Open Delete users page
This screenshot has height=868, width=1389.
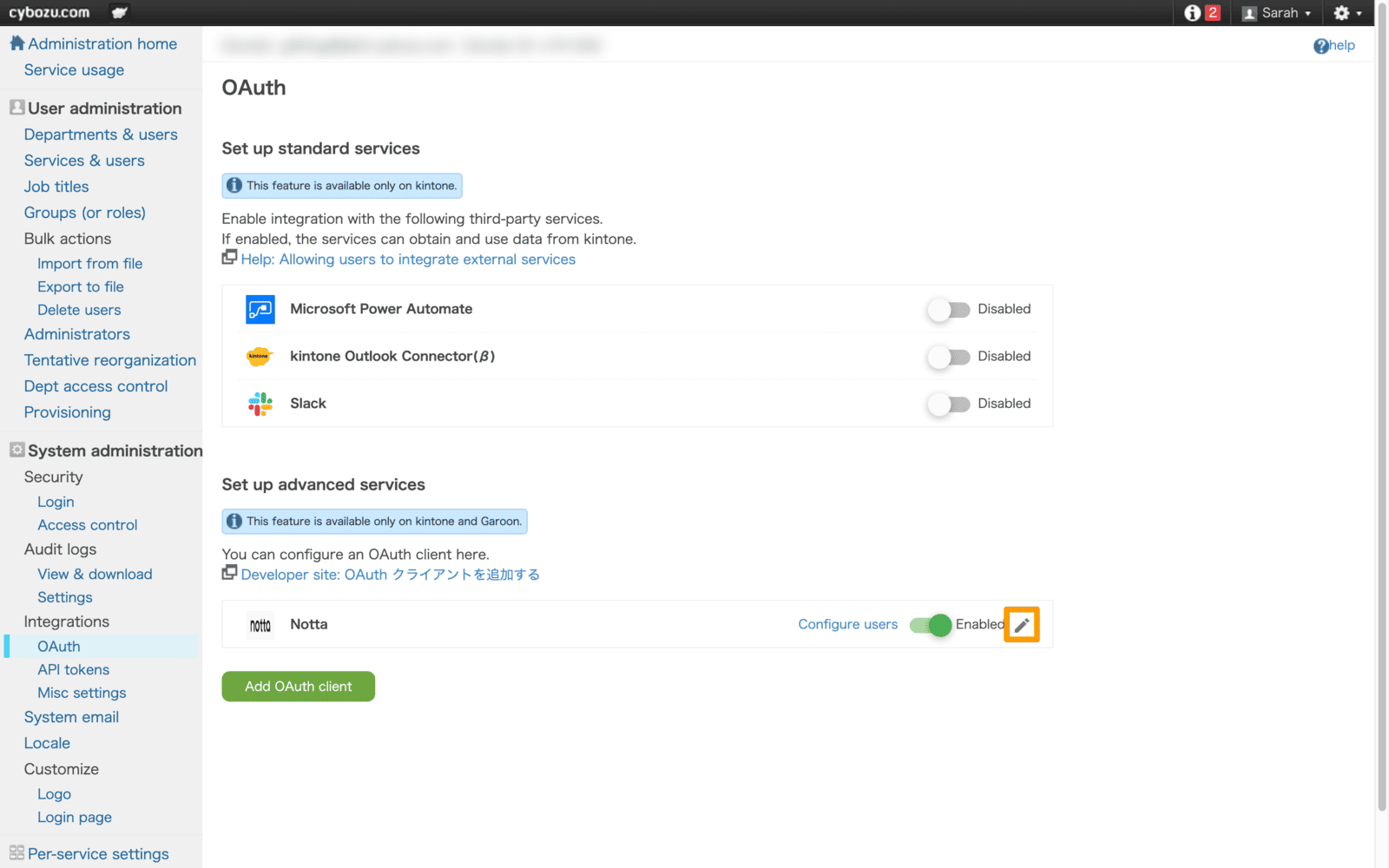(79, 311)
